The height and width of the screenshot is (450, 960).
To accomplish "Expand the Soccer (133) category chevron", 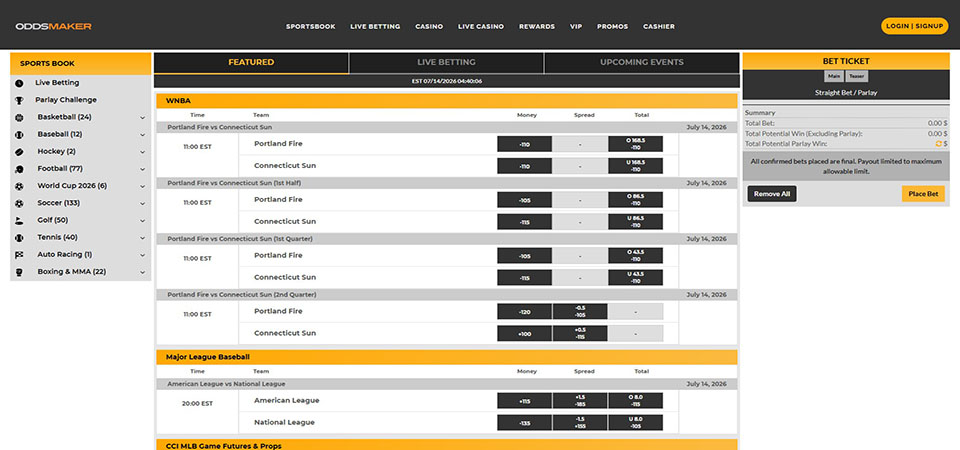I will (143, 203).
